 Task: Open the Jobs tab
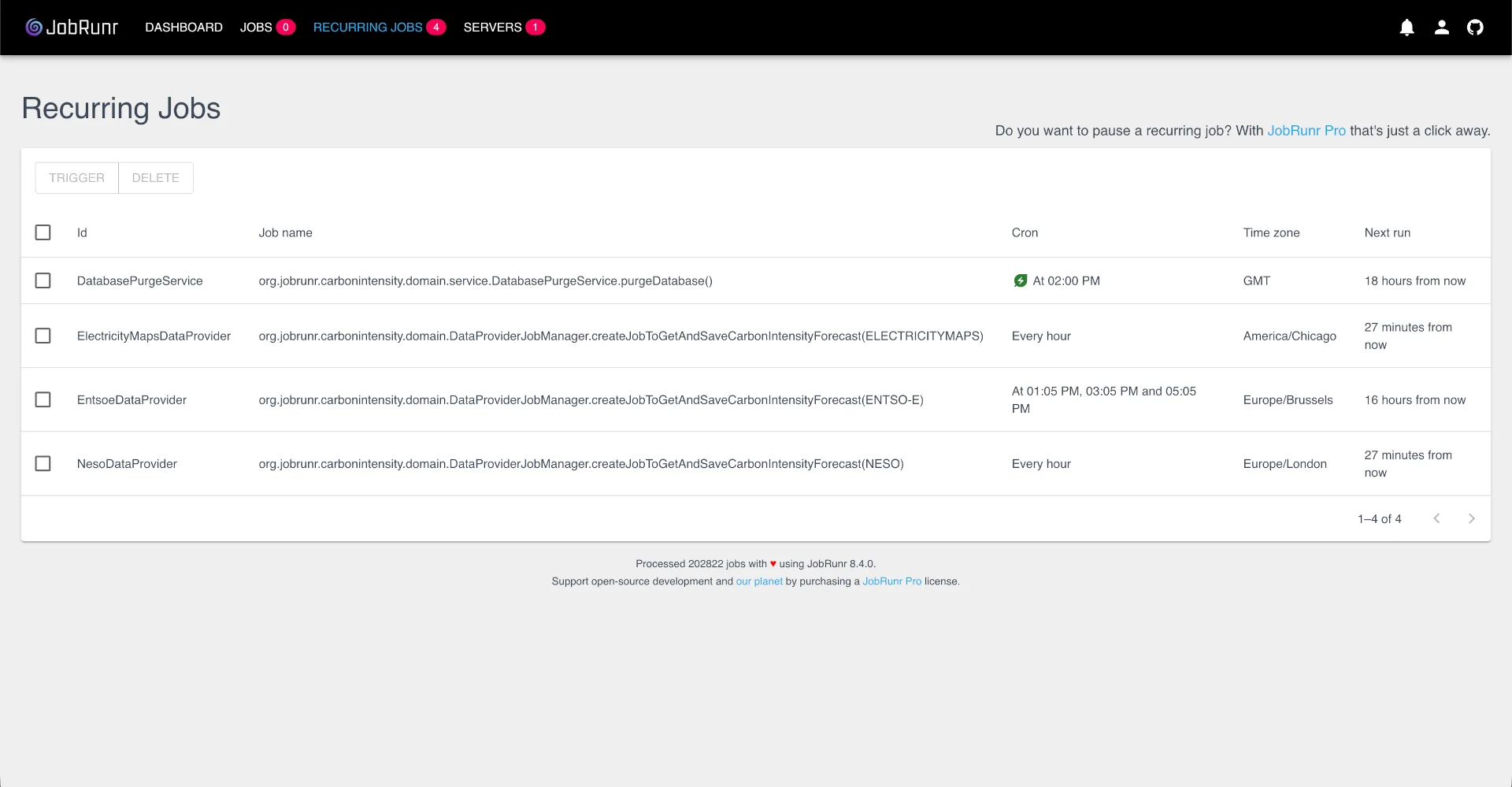pos(256,28)
